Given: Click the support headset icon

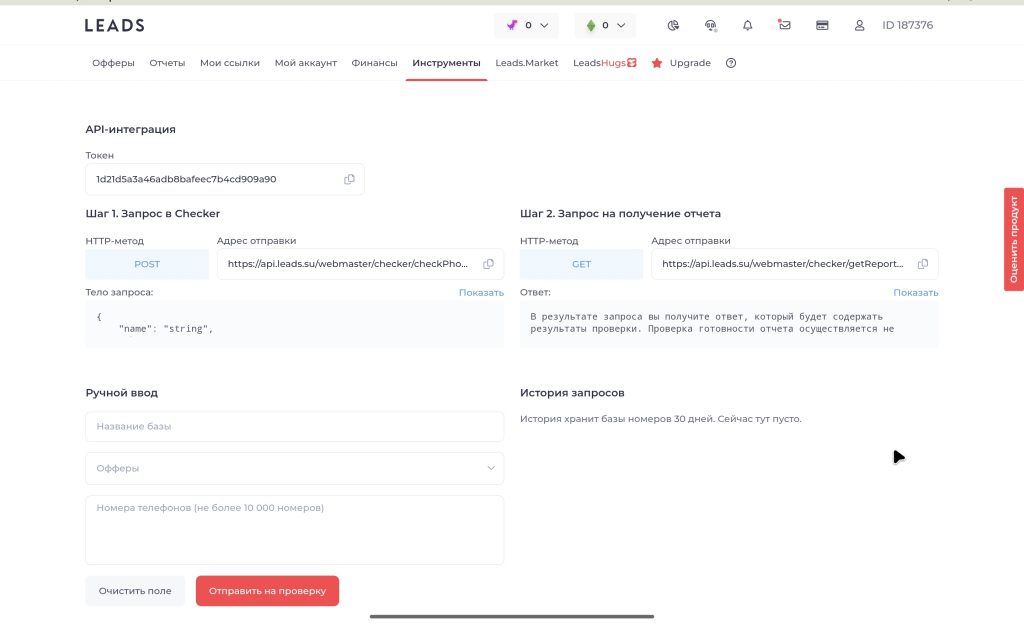Looking at the screenshot, I should click(710, 25).
